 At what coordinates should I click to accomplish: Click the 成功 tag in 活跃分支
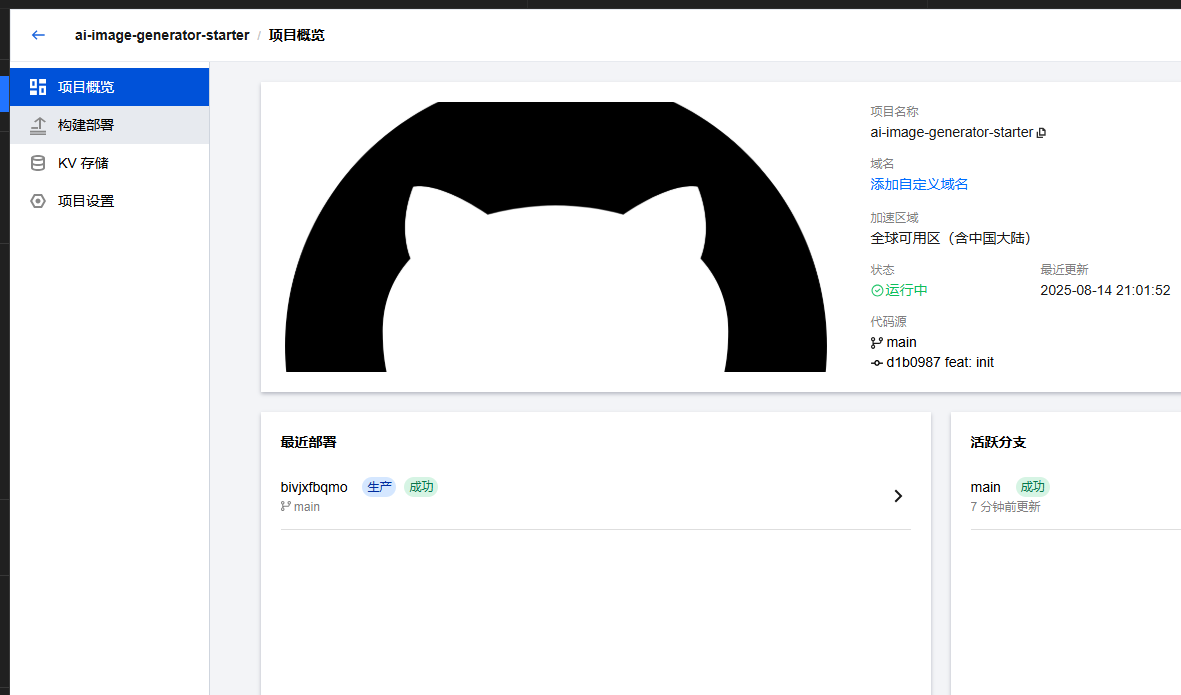(1033, 487)
